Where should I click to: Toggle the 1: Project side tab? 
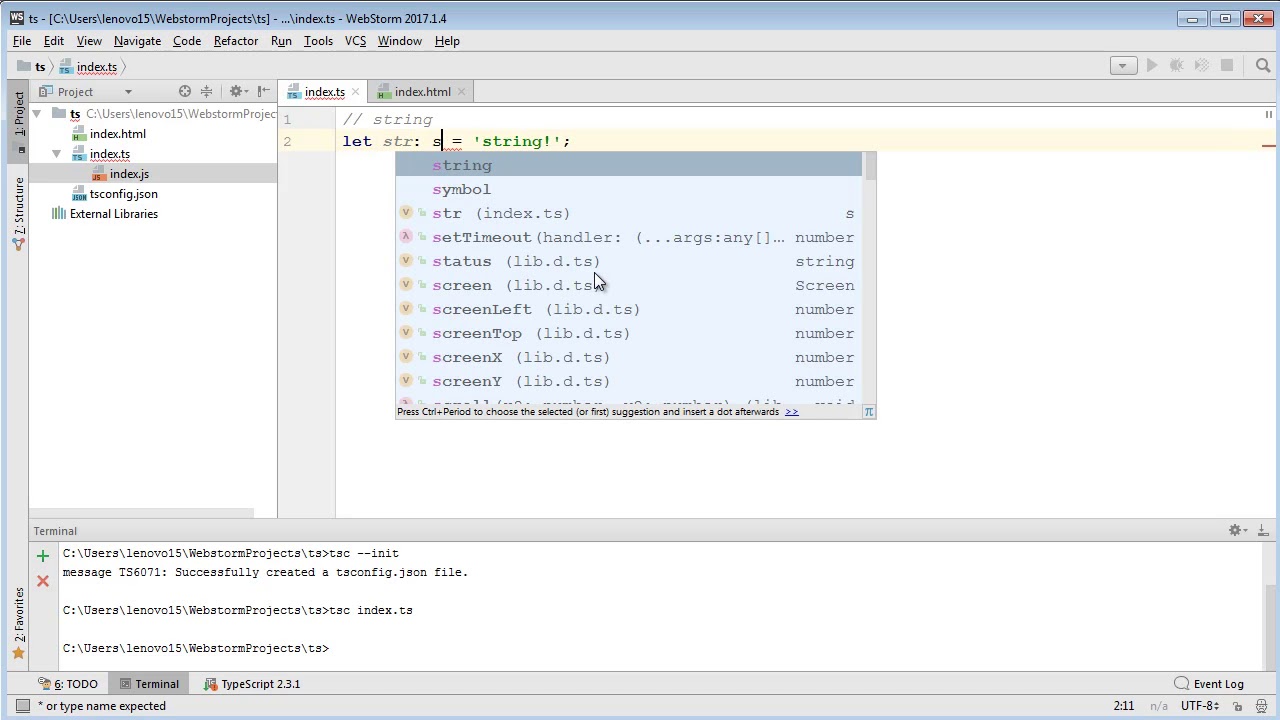click(18, 120)
